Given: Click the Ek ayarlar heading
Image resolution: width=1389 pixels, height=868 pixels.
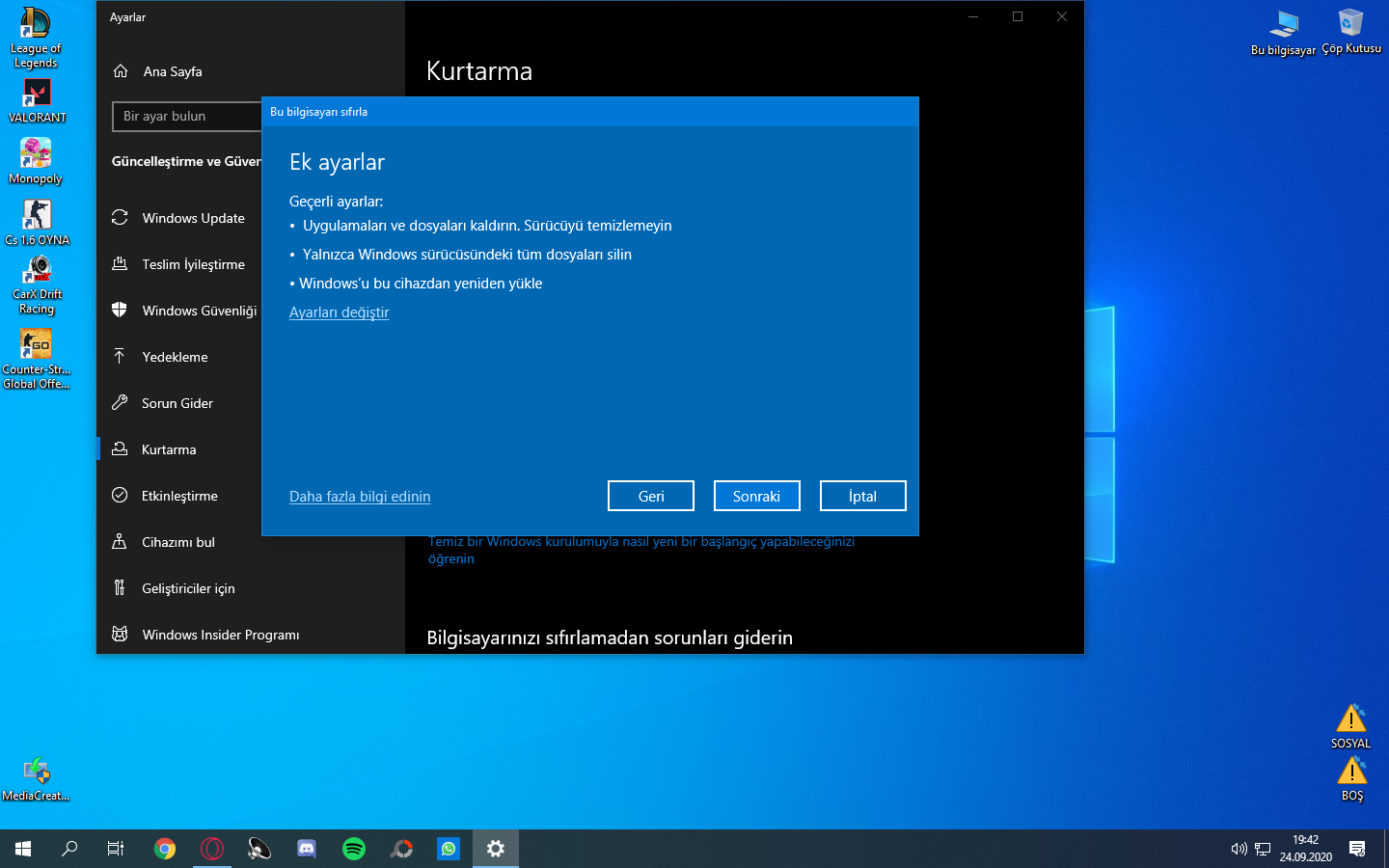Looking at the screenshot, I should (x=337, y=162).
